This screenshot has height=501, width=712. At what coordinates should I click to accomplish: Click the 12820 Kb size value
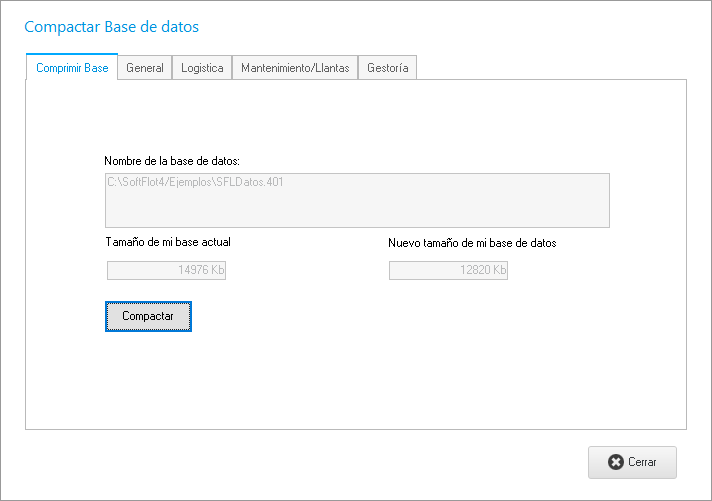[481, 271]
